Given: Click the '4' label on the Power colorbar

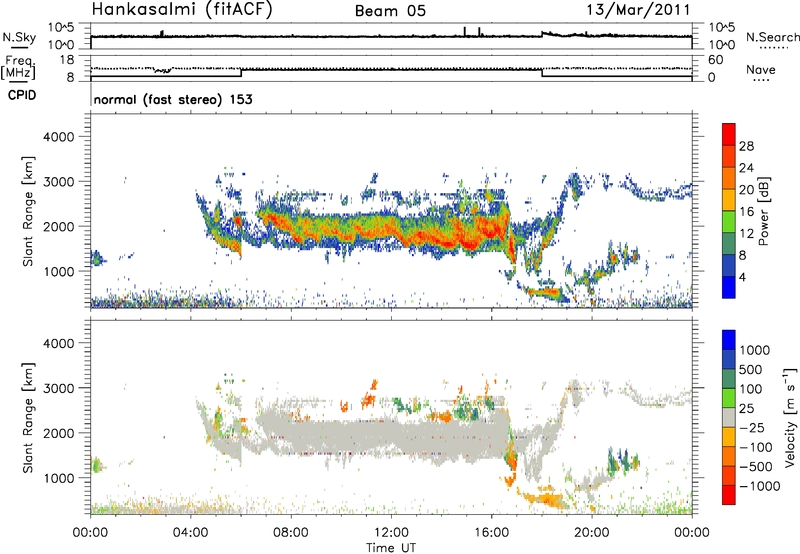Looking at the screenshot, I should click(x=742, y=277).
